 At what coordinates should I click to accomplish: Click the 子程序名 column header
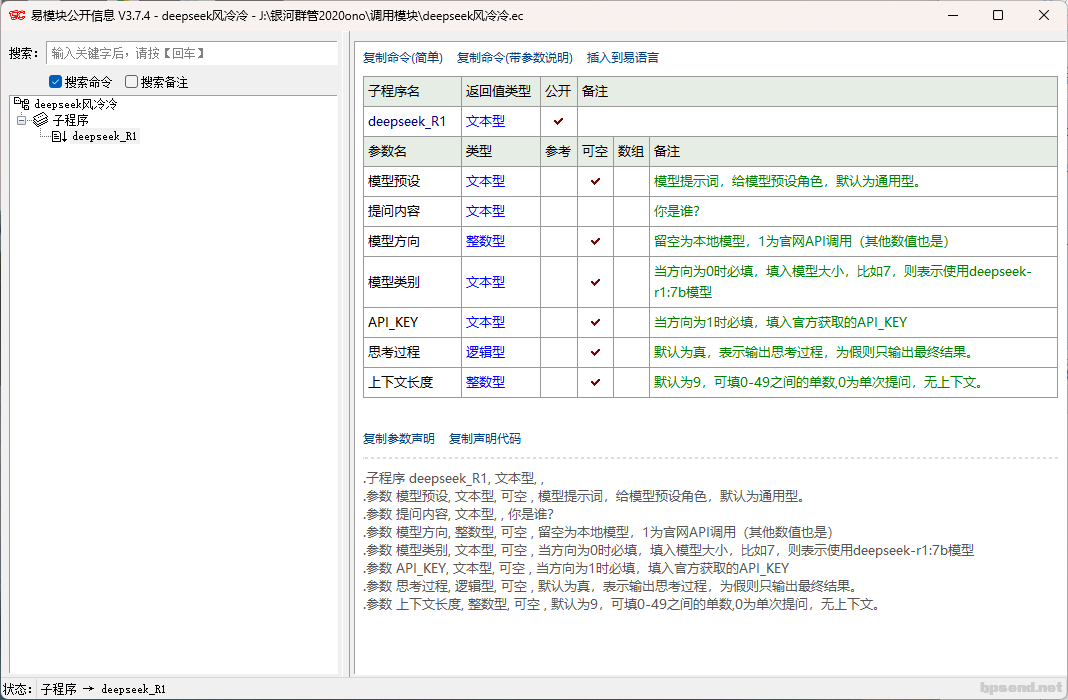(x=412, y=91)
